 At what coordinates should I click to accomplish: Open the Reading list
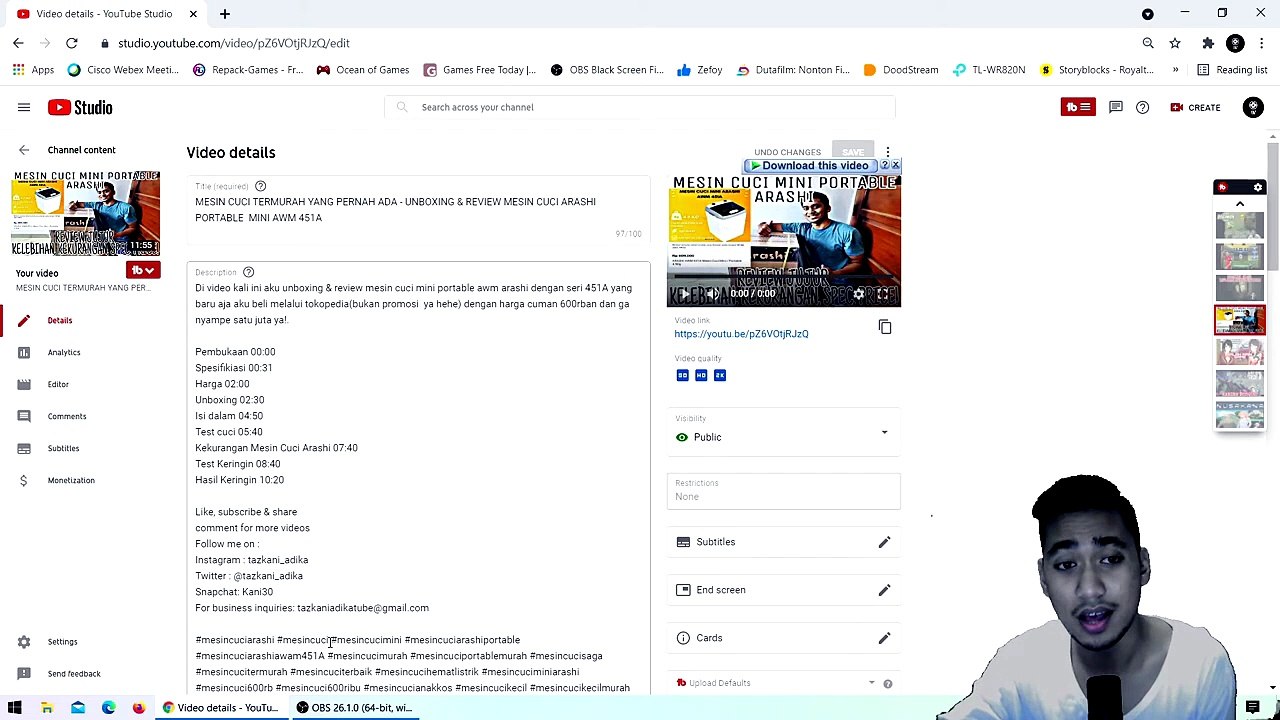tap(1232, 70)
